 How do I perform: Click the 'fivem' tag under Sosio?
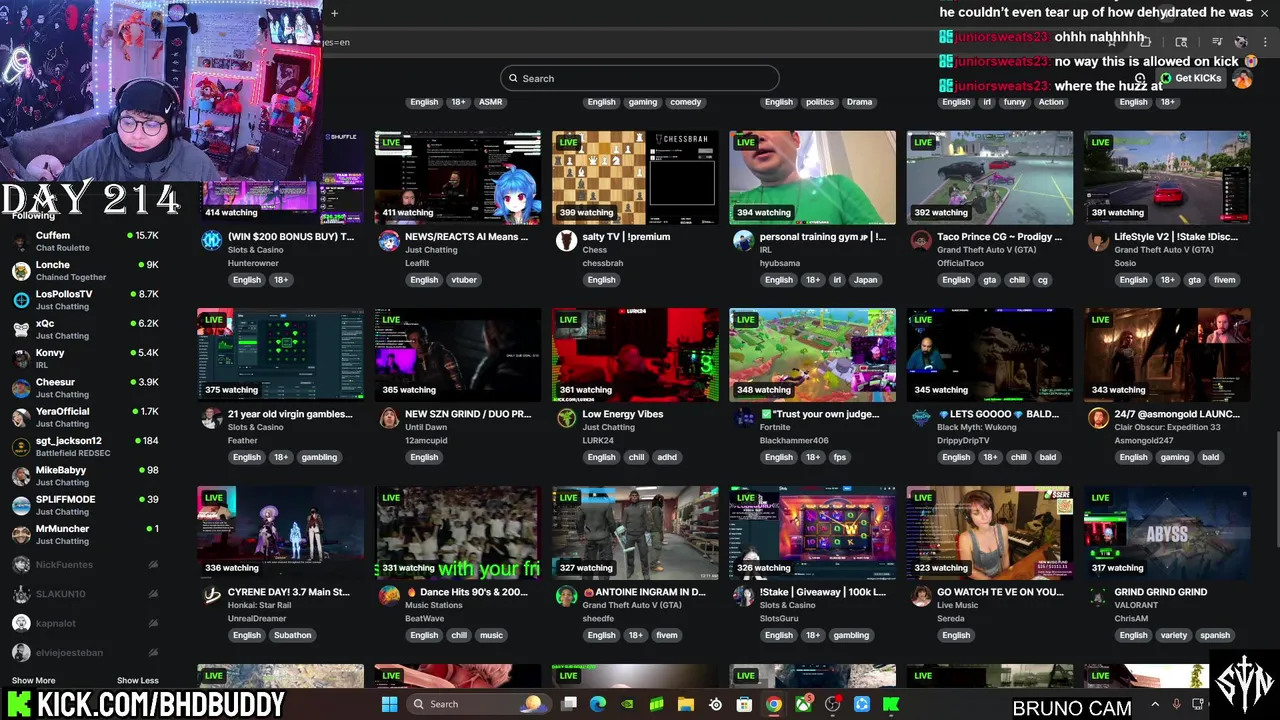coord(1225,280)
